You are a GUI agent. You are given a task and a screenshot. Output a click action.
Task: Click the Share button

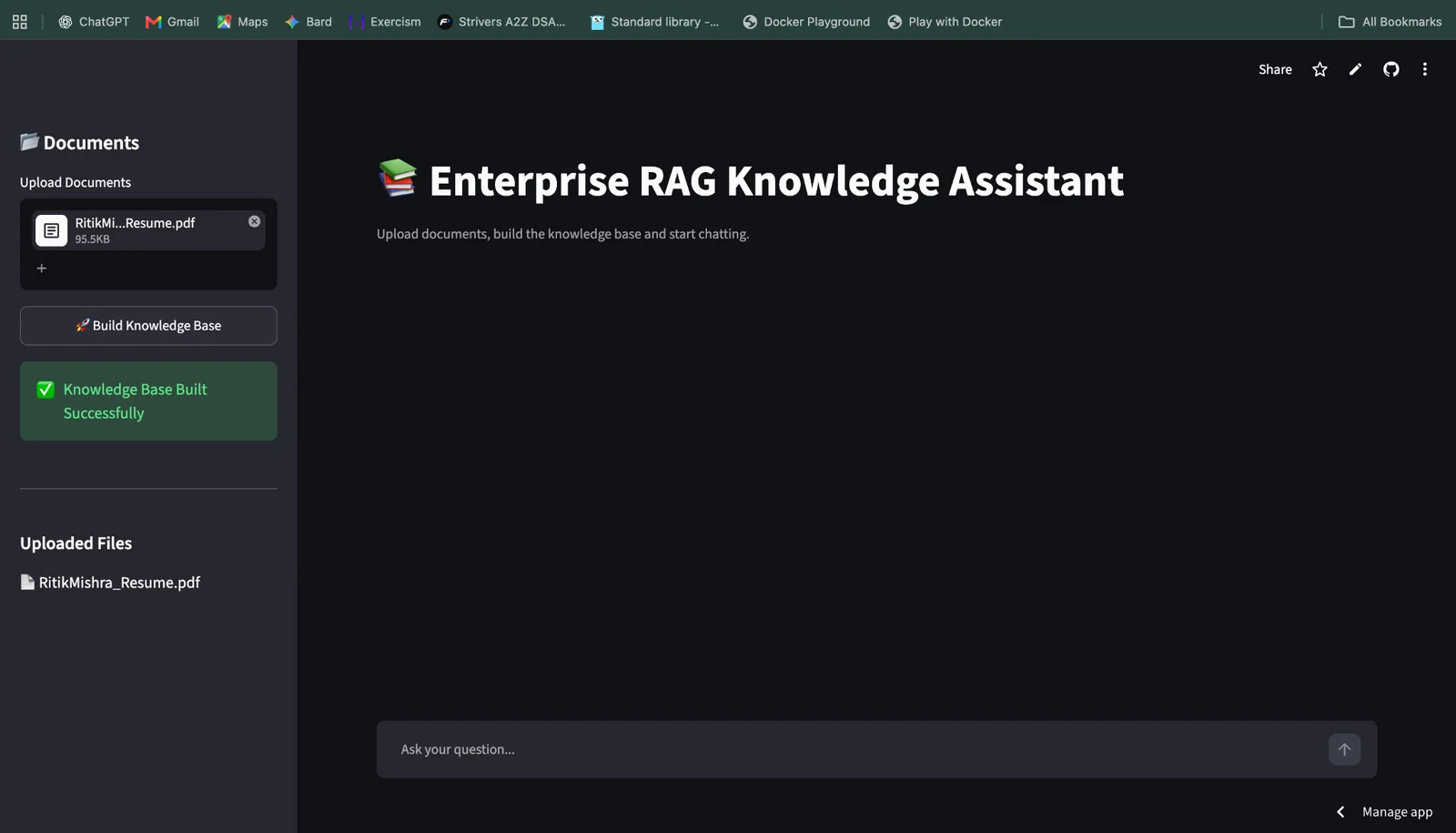click(1275, 69)
